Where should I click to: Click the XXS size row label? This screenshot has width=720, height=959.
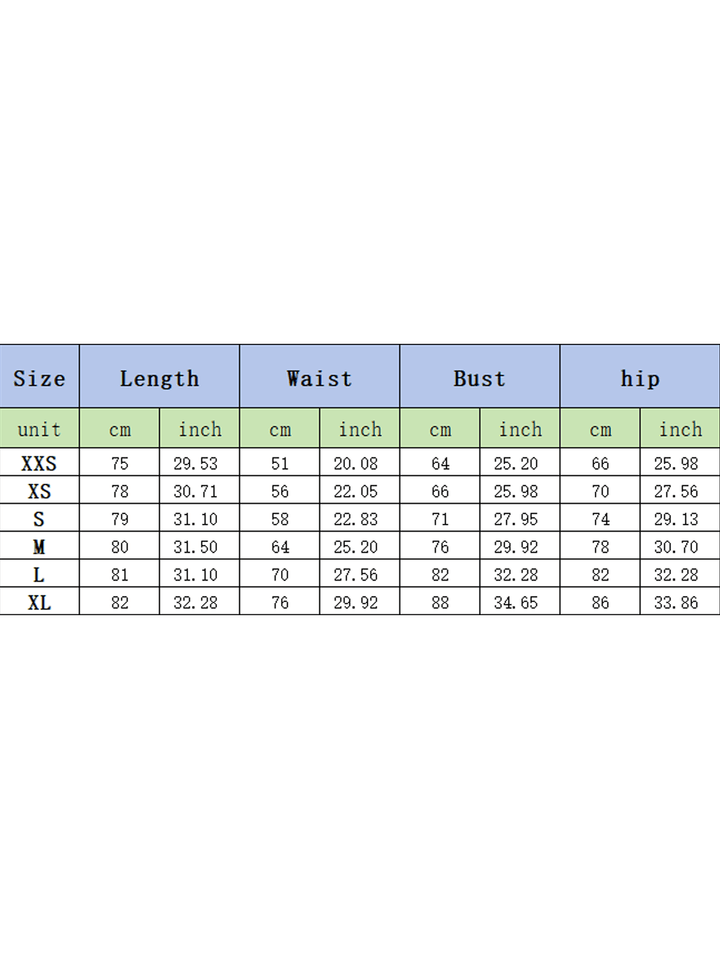click(39, 462)
